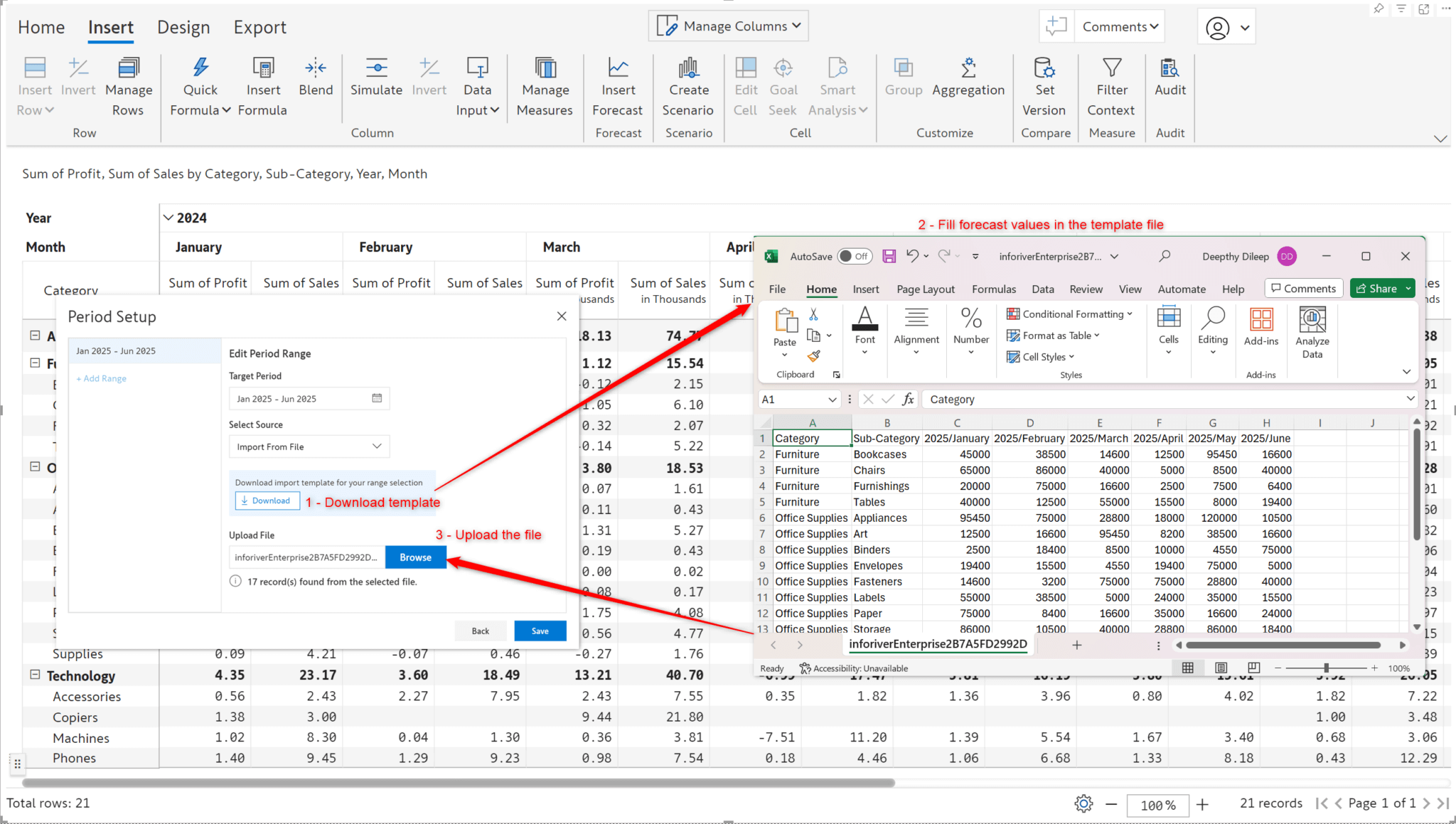Collapse the 2024 year header
Viewport: 1456px width, 824px height.
click(x=168, y=218)
